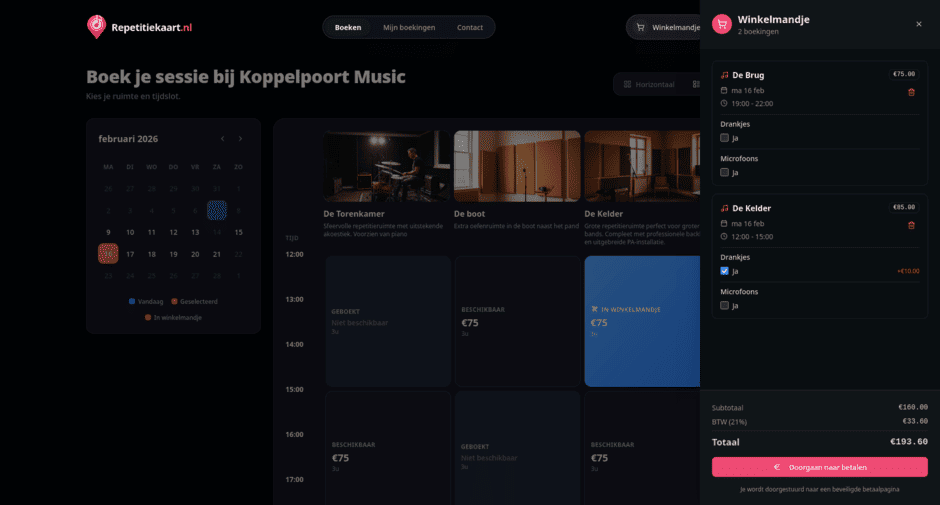940x505 pixels.
Task: Open the Boeken tab
Action: click(x=348, y=28)
